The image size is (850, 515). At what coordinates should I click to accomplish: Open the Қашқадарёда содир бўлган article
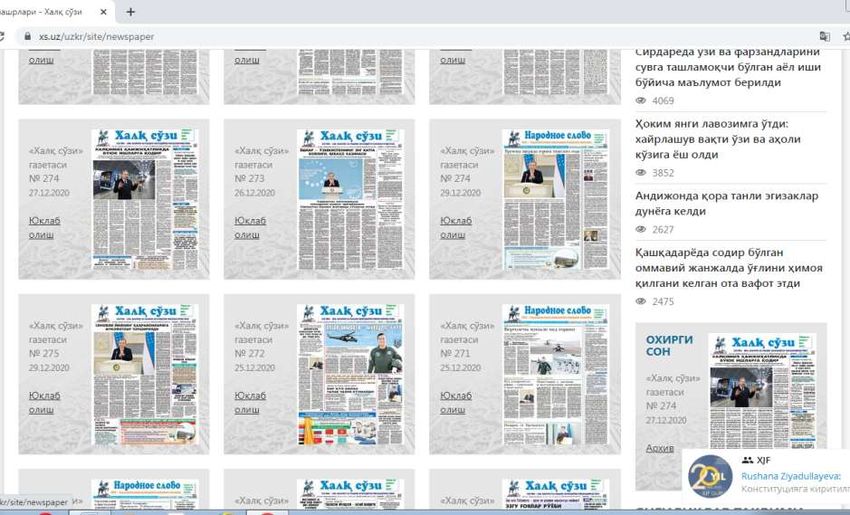729,267
